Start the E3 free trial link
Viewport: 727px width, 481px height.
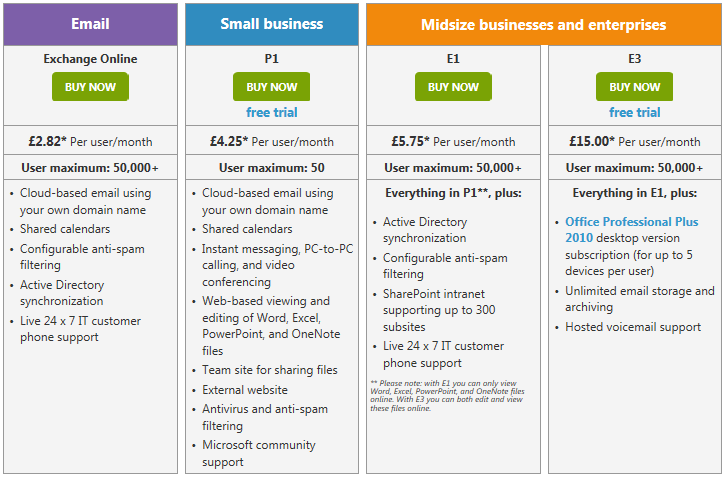(634, 112)
